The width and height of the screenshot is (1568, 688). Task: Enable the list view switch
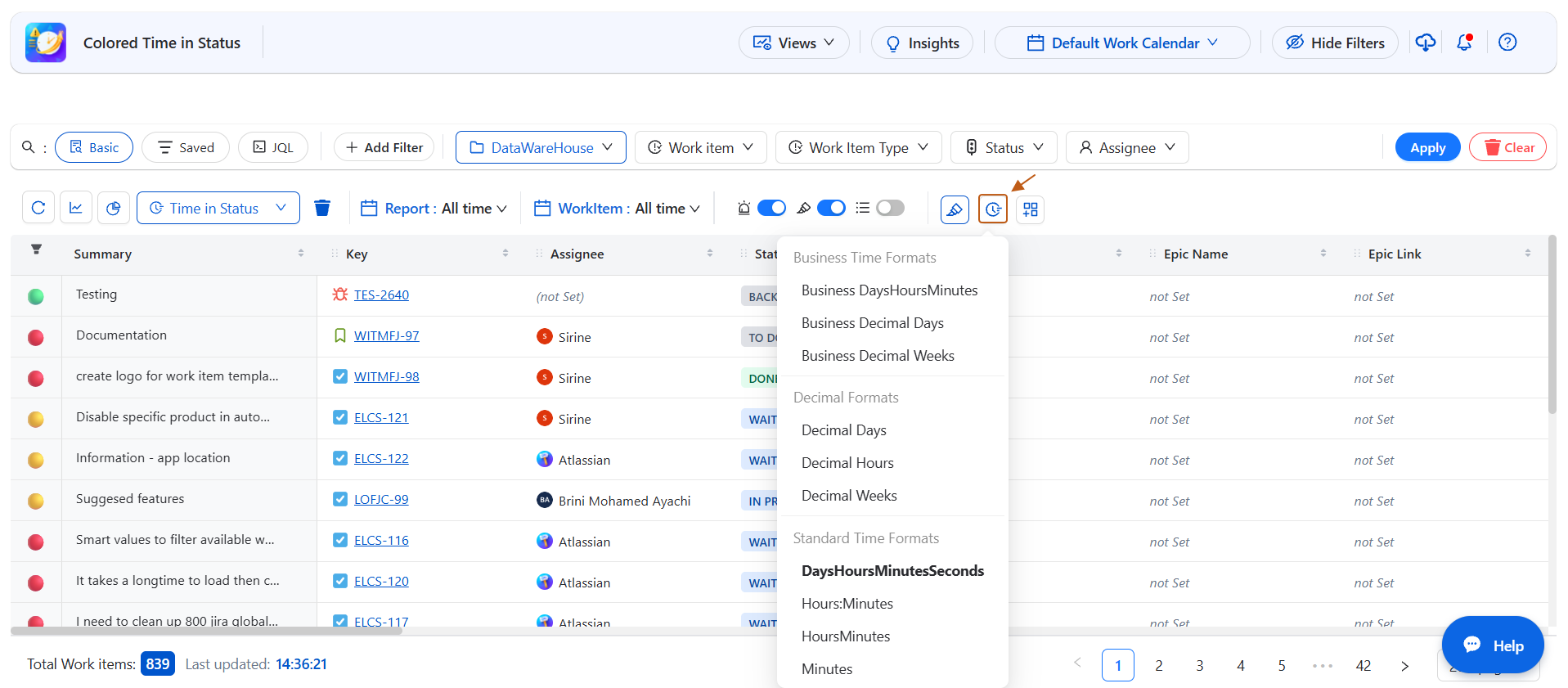[890, 208]
